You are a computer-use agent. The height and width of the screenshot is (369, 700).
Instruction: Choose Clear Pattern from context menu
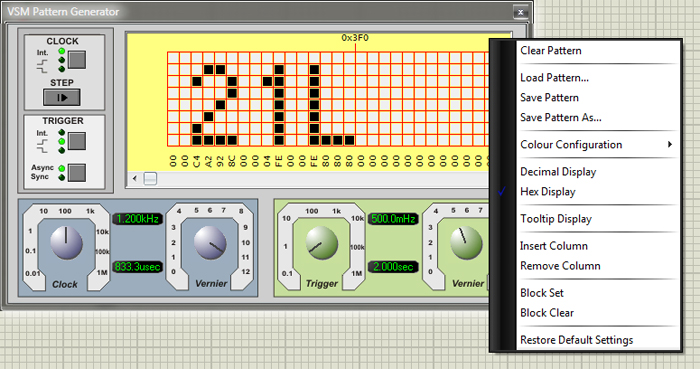tap(550, 50)
